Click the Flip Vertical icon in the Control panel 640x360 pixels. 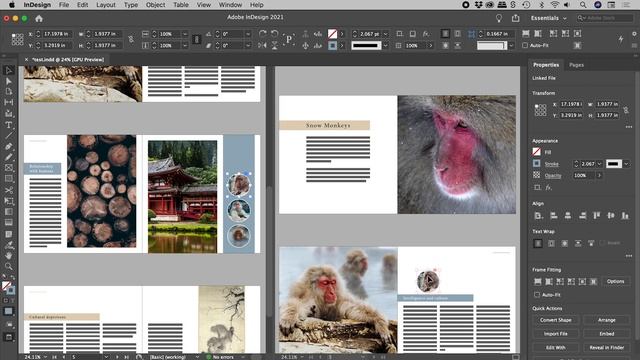275,45
